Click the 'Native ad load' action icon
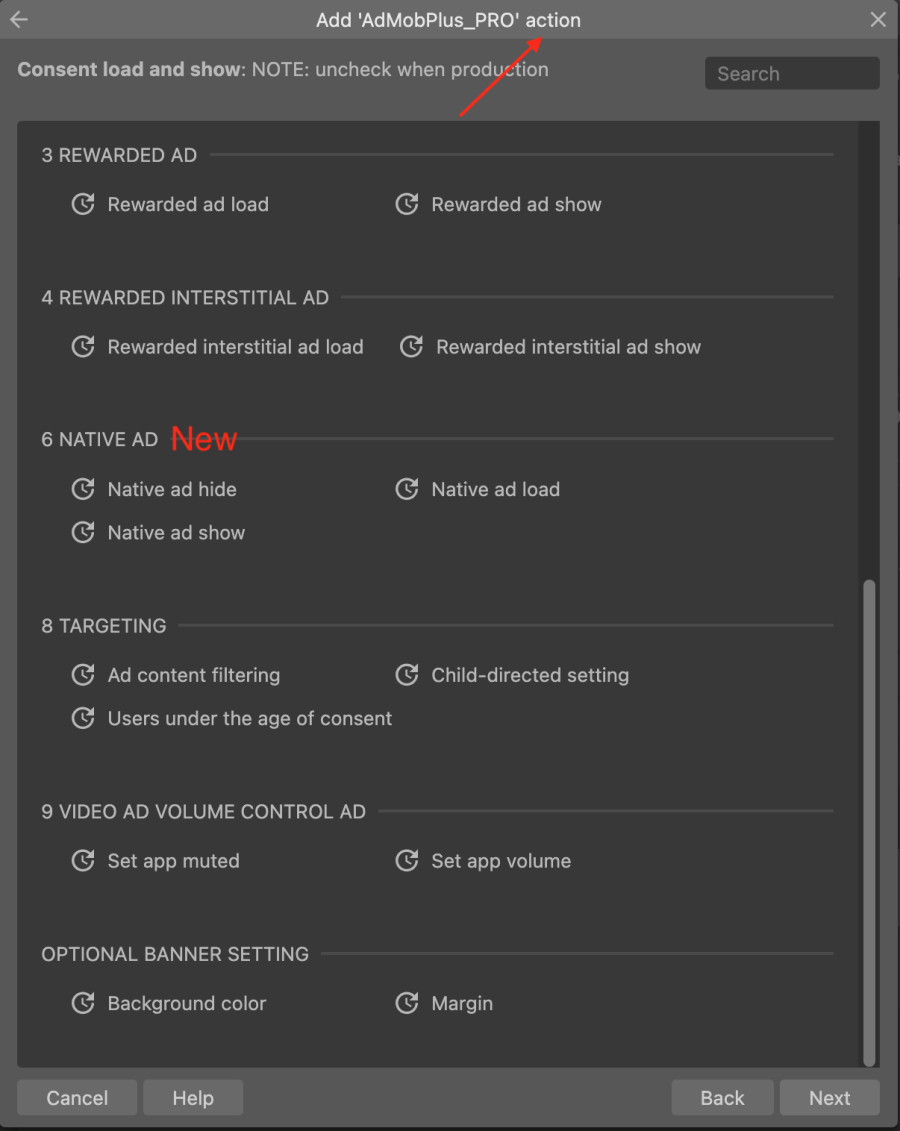This screenshot has height=1131, width=900. (407, 489)
